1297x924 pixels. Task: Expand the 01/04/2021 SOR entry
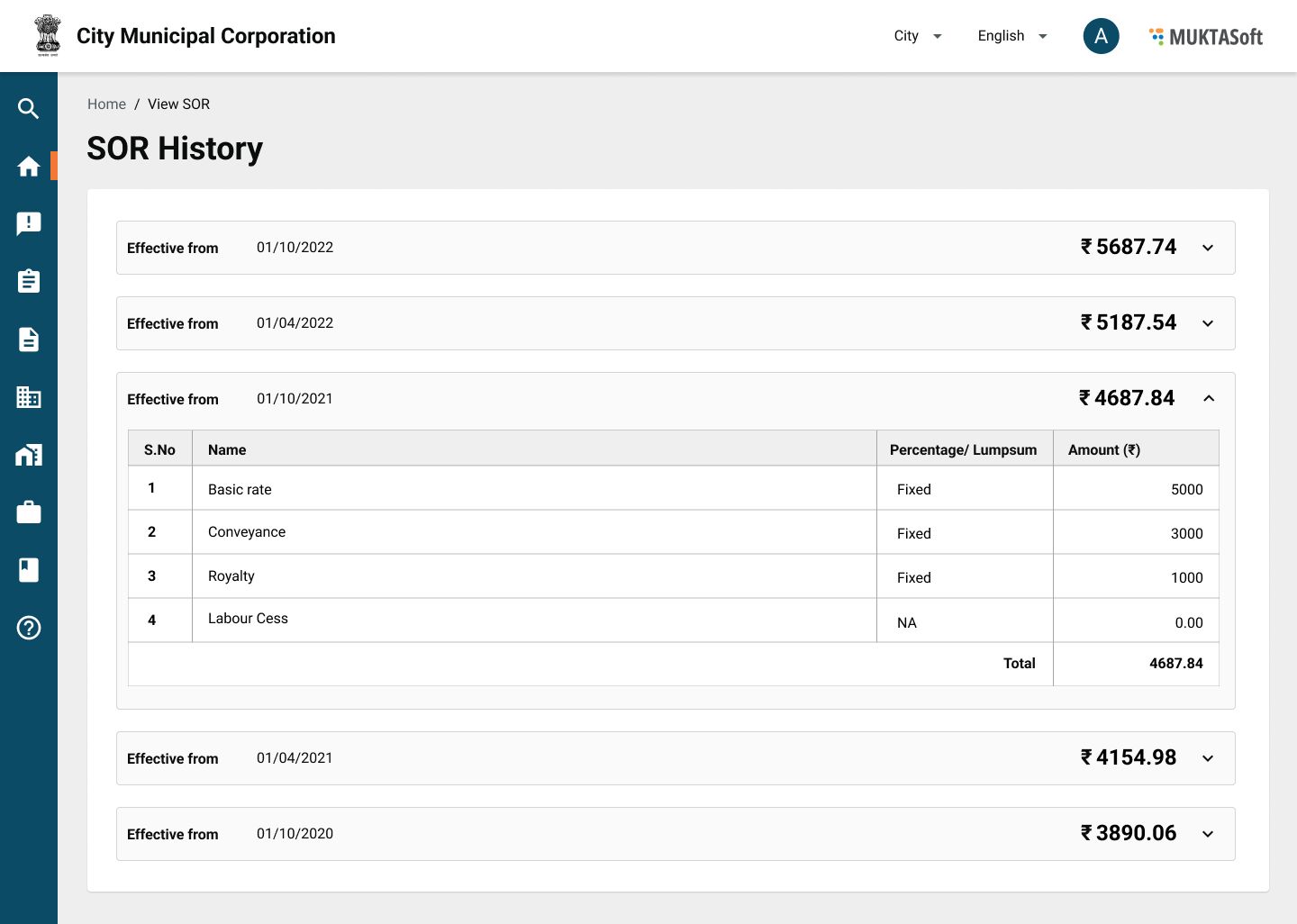1208,758
